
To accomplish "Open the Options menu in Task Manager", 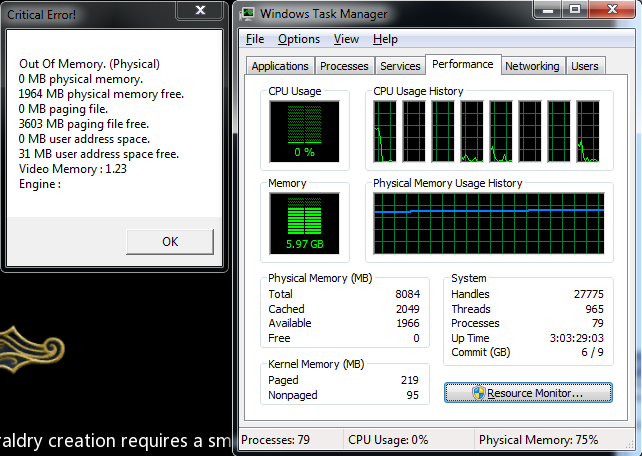I will [299, 39].
